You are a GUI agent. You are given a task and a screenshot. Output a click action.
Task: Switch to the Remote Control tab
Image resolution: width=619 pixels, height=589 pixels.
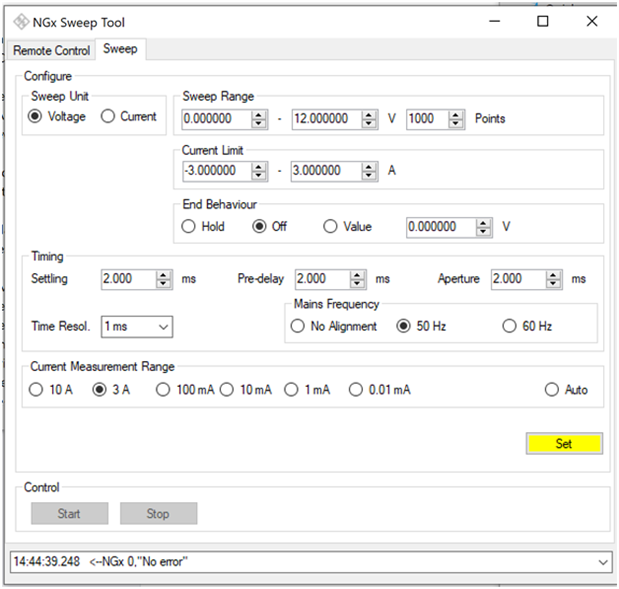click(51, 51)
